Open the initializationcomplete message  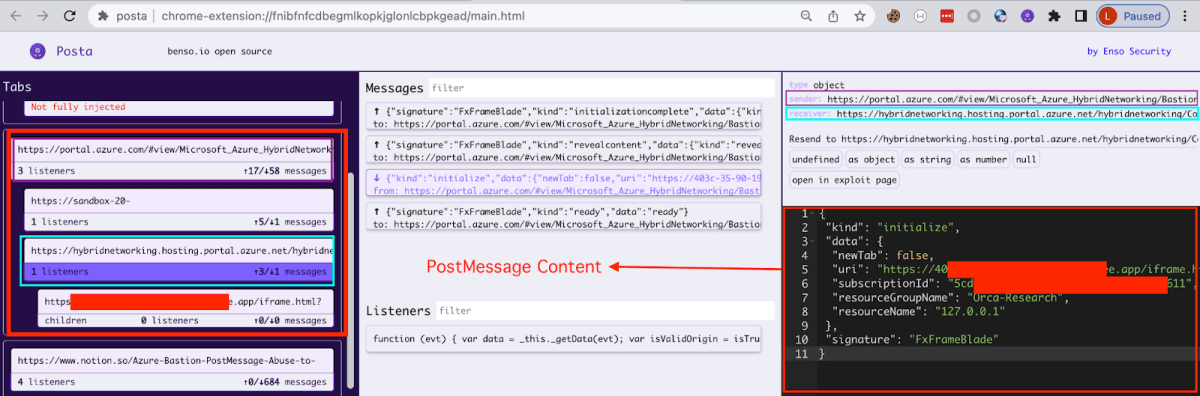564,117
